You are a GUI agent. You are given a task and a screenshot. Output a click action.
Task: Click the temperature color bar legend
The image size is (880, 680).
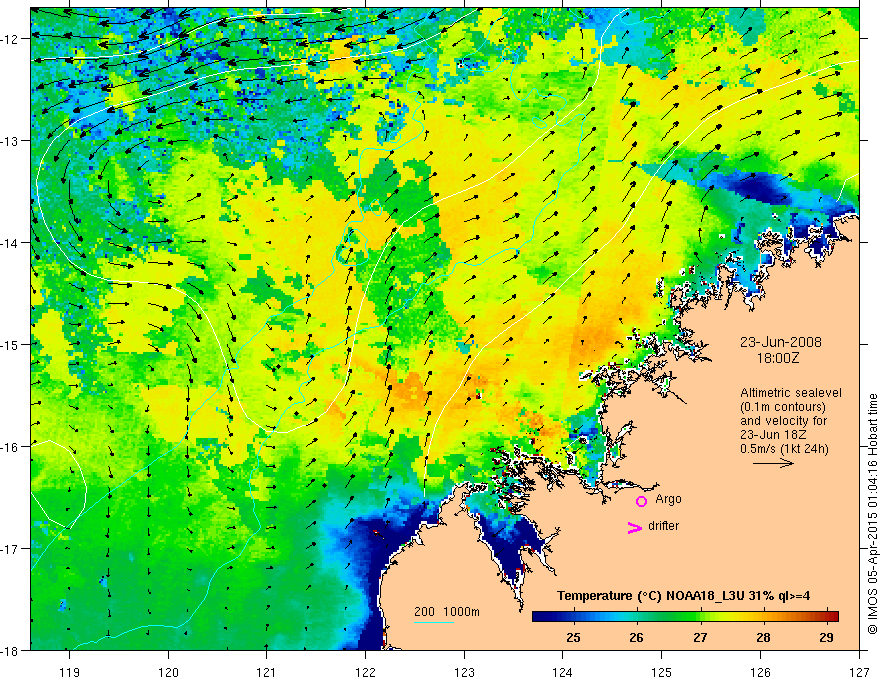point(685,616)
